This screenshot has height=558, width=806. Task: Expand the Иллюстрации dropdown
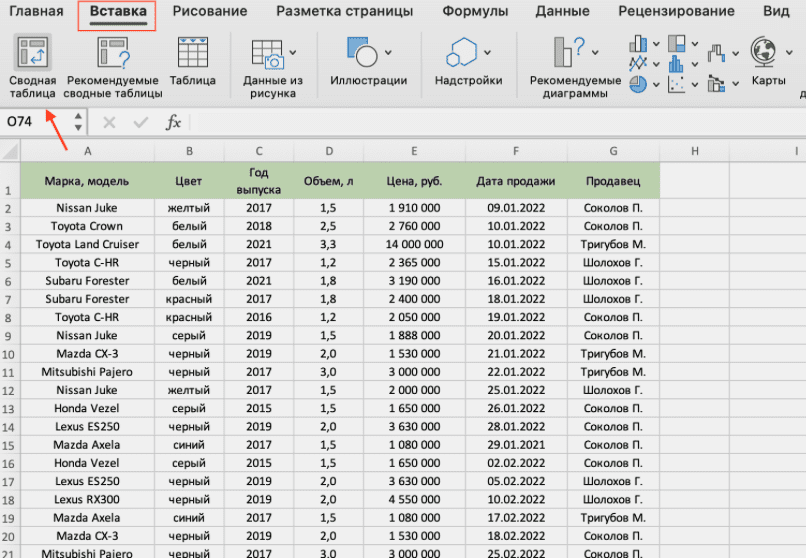pos(387,52)
